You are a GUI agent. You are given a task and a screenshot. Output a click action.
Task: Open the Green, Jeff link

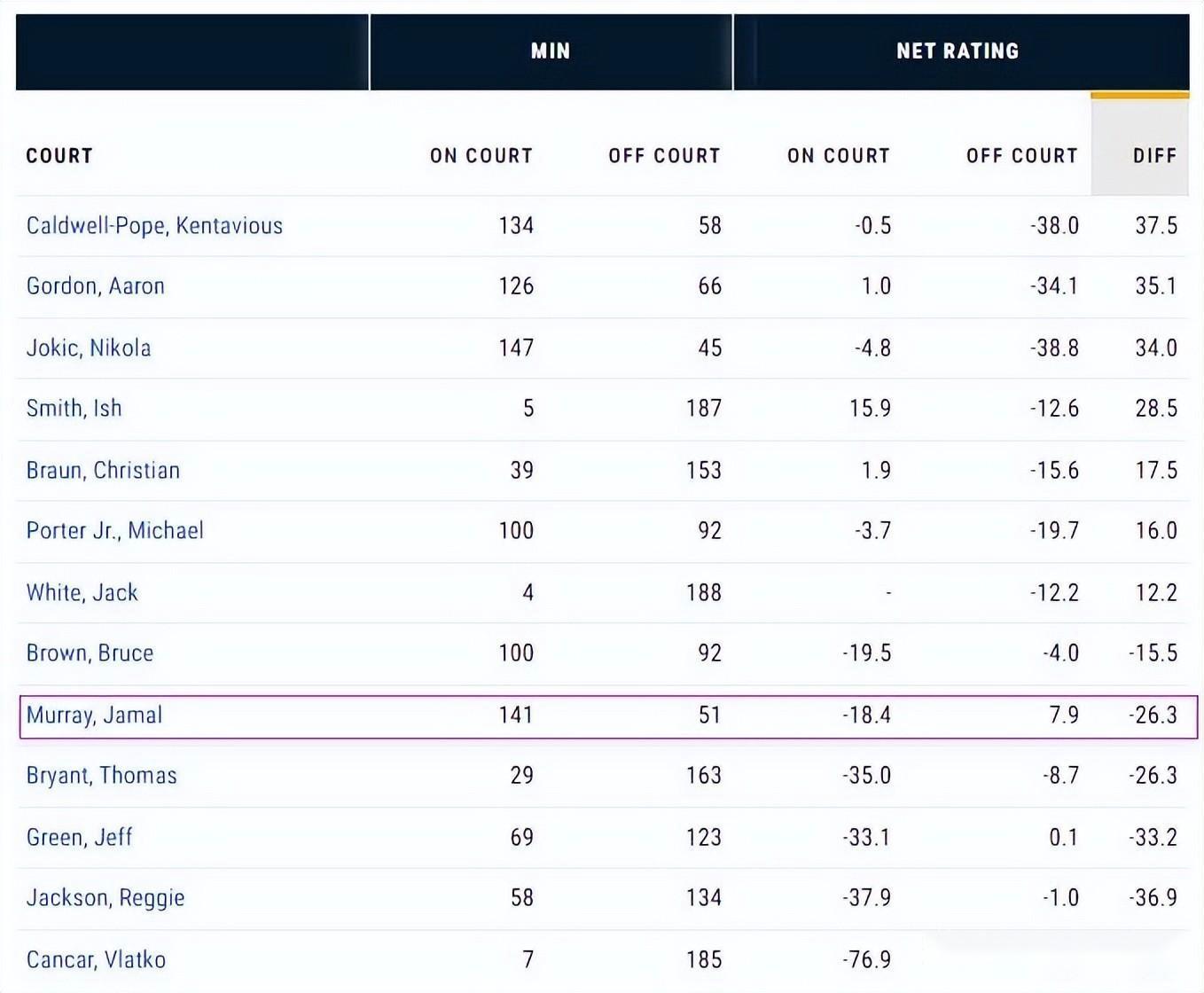[x=80, y=837]
